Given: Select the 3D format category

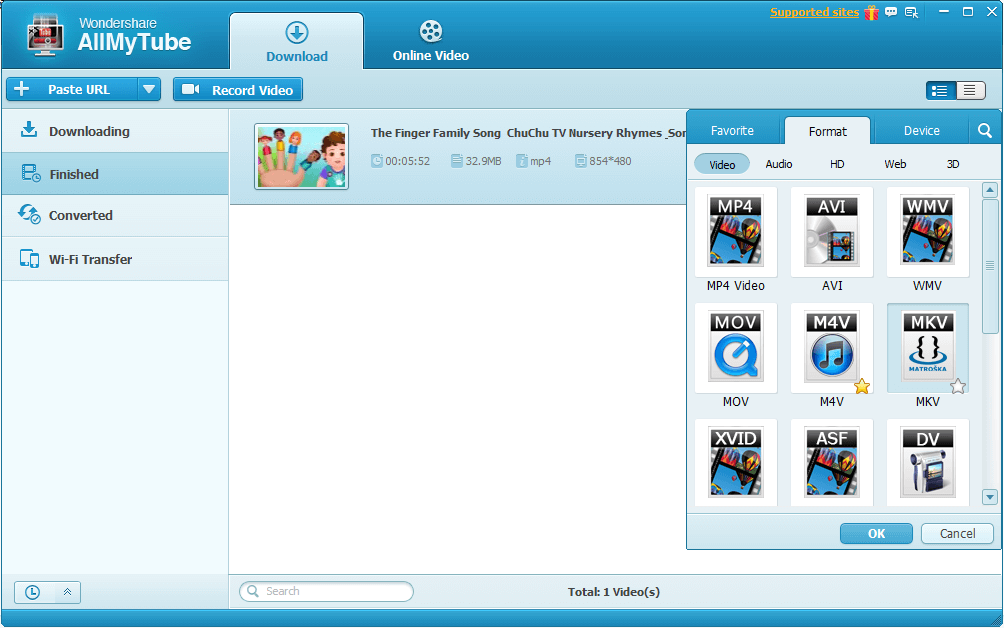Looking at the screenshot, I should click(x=953, y=165).
